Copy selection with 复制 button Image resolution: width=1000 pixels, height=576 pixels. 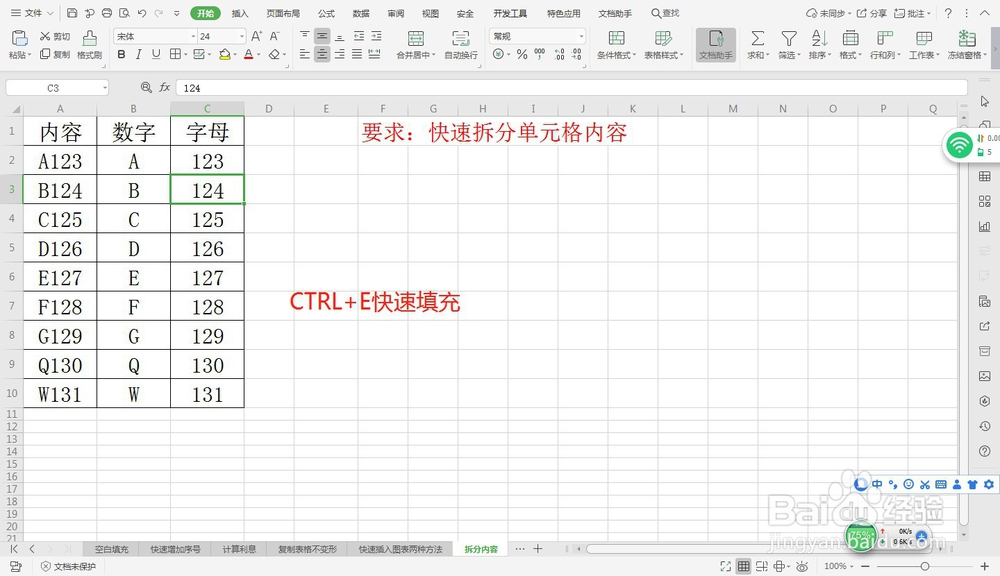pyautogui.click(x=55, y=54)
